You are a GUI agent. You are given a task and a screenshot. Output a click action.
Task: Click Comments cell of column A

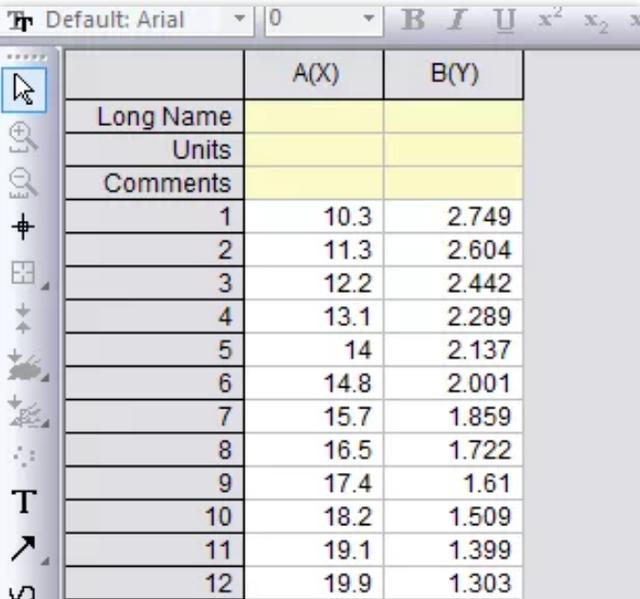314,183
